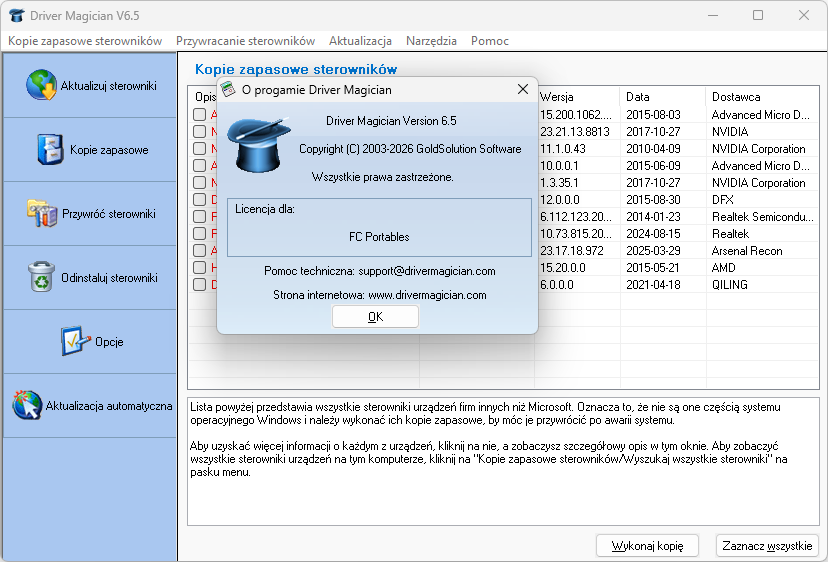Click the date cell 2010-04-09
828x562 pixels.
point(653,148)
